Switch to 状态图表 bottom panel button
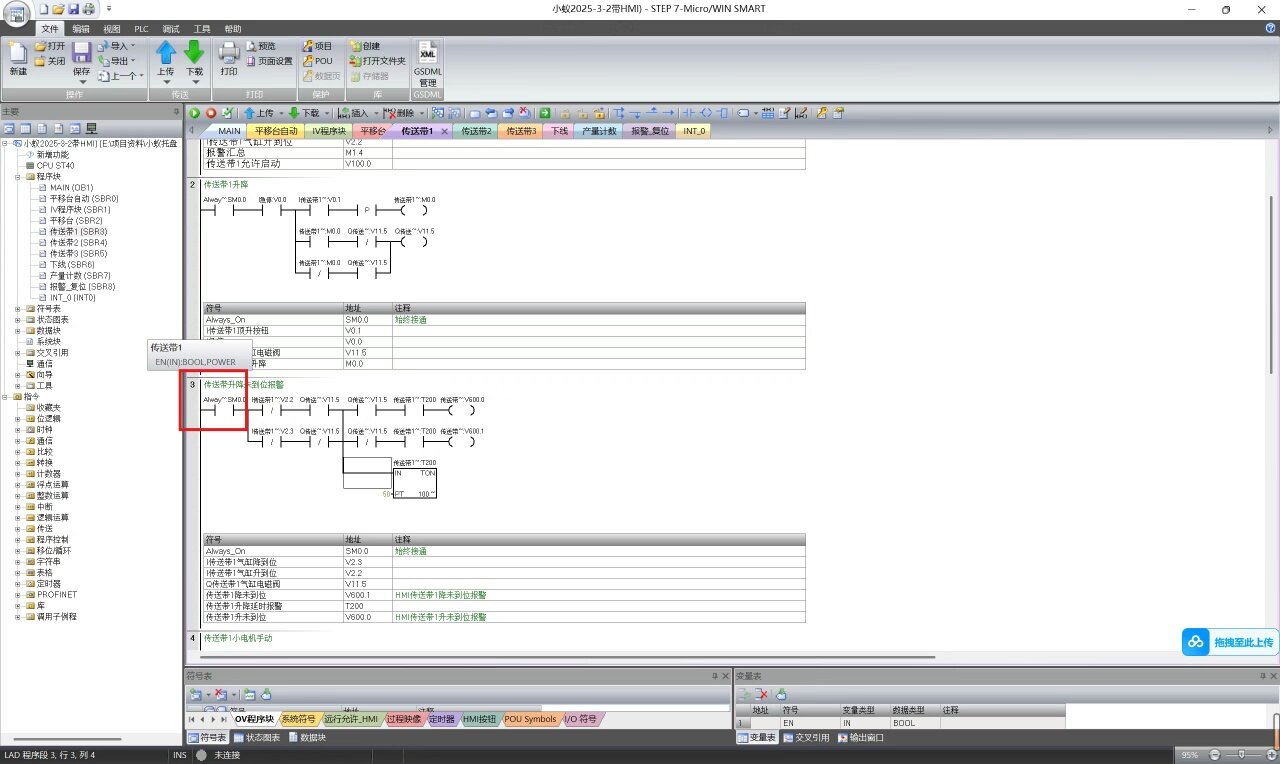 pyautogui.click(x=257, y=737)
